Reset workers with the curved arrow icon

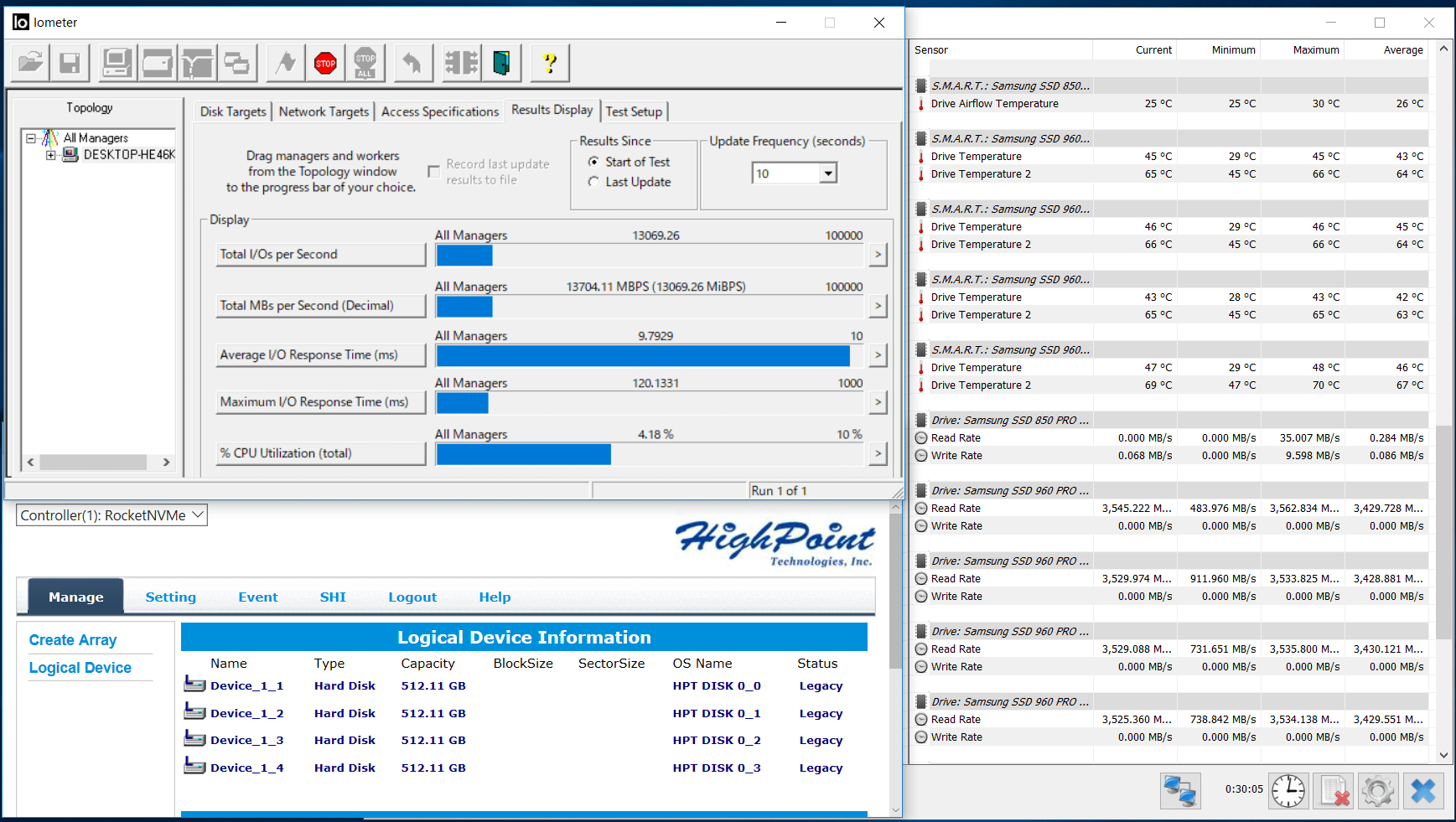pos(412,63)
